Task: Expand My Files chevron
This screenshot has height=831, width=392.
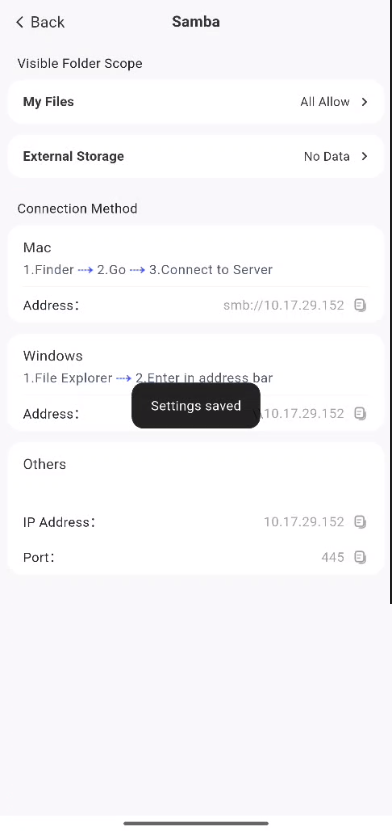Action: point(364,102)
